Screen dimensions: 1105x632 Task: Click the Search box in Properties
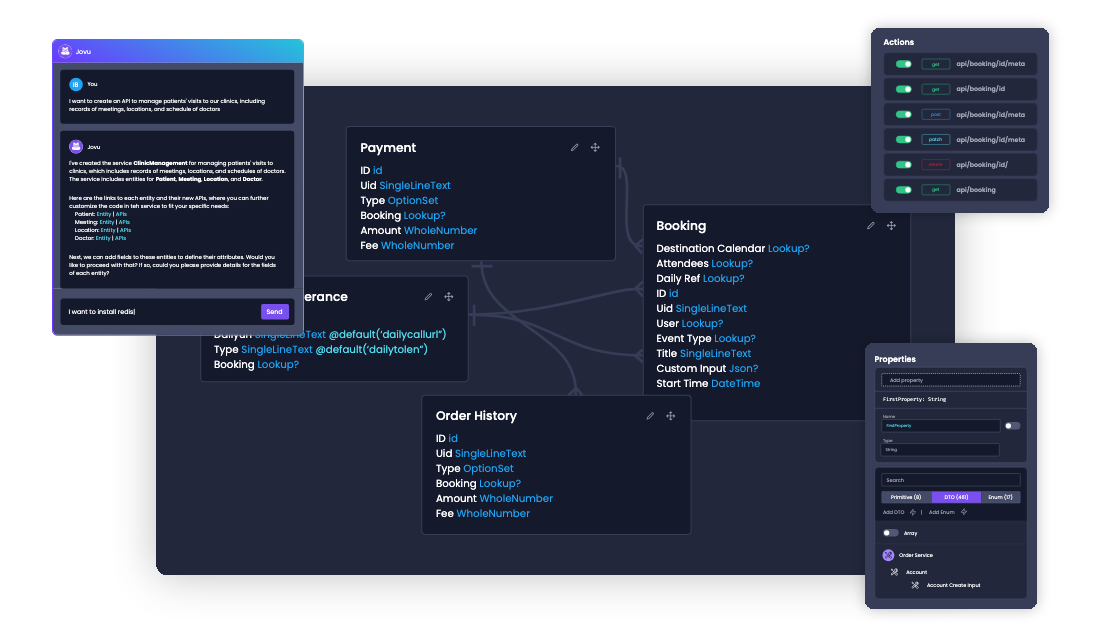tap(951, 480)
